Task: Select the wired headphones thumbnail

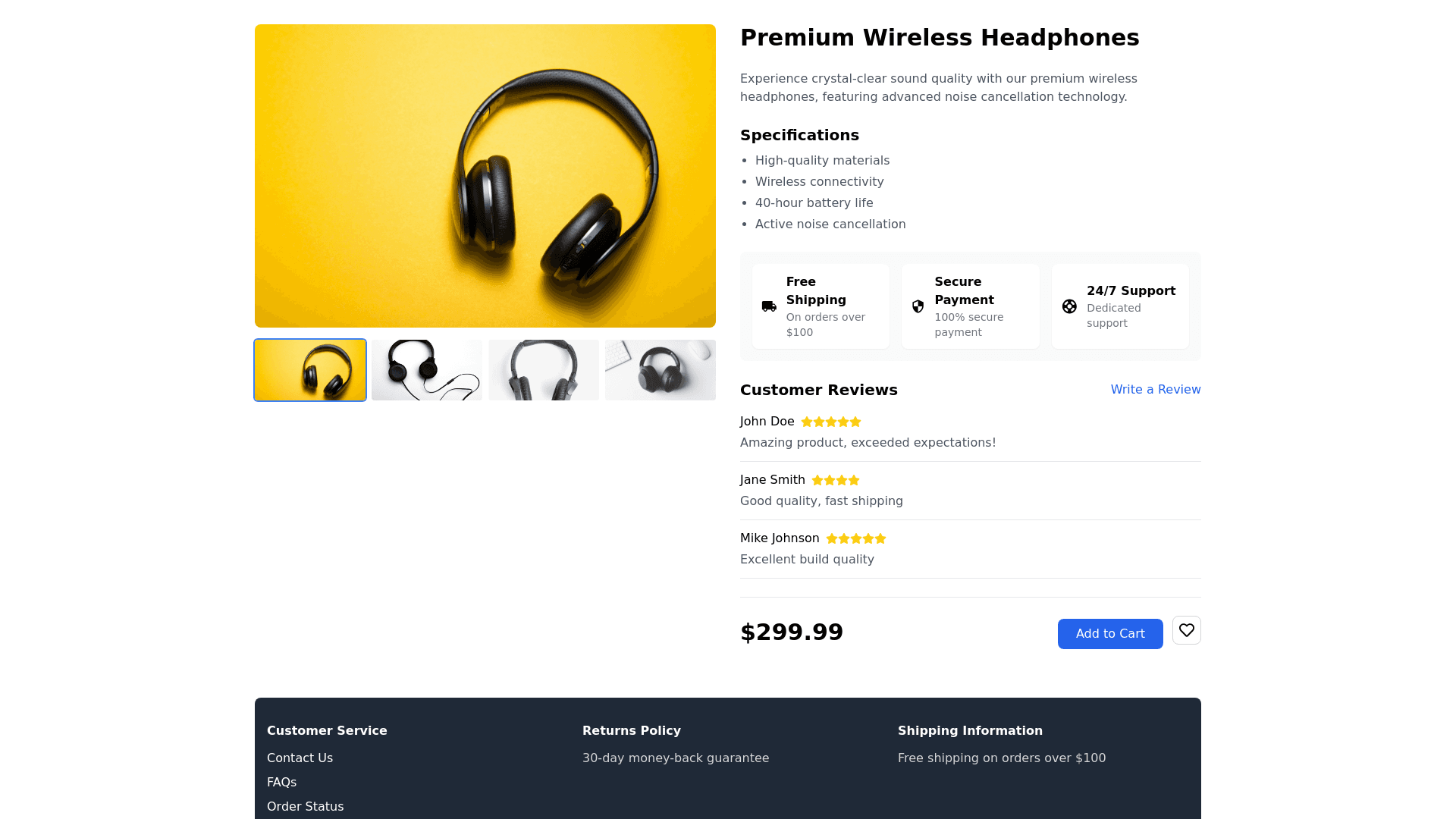Action: (427, 370)
